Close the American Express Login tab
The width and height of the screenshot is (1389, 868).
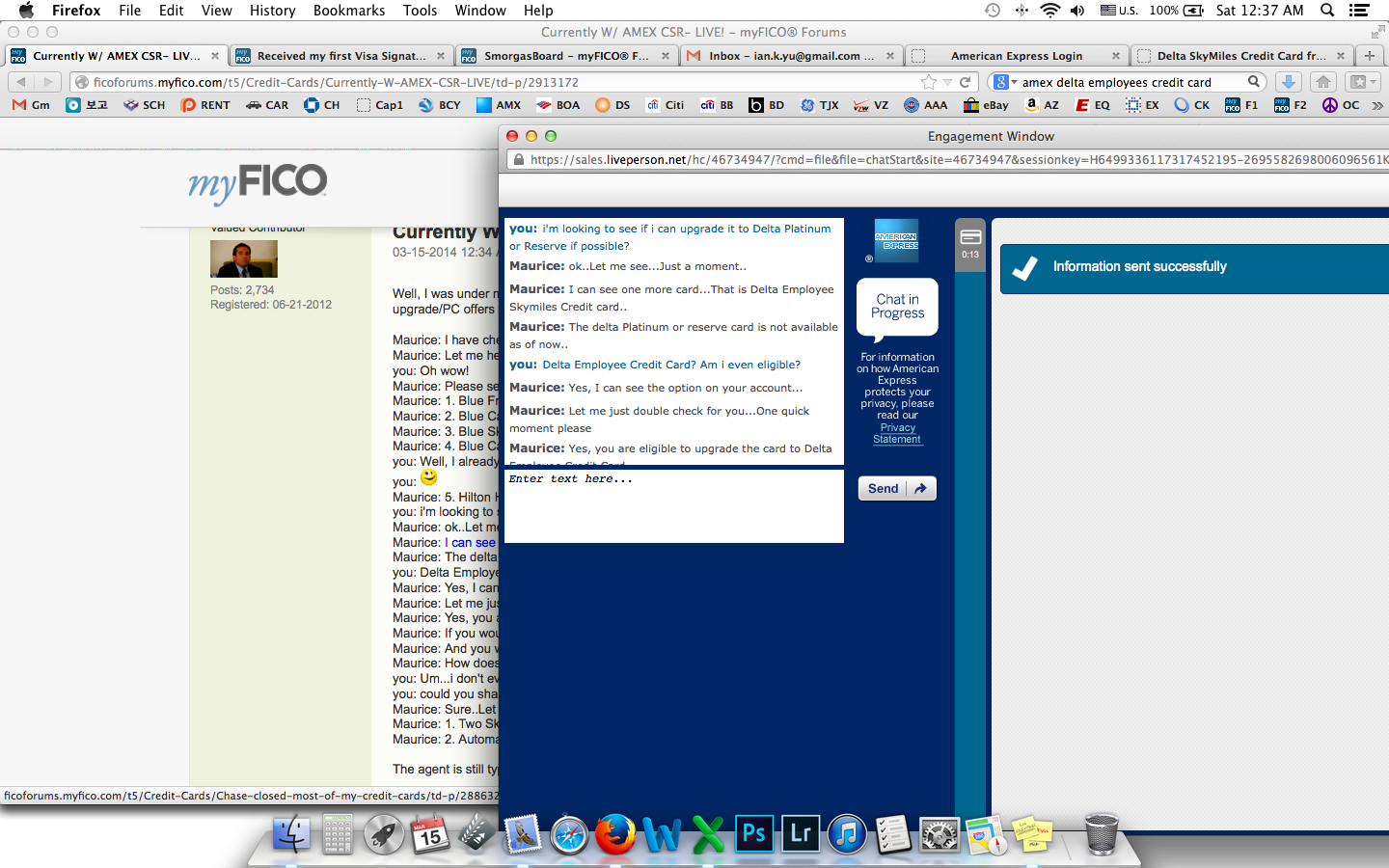click(x=1116, y=56)
